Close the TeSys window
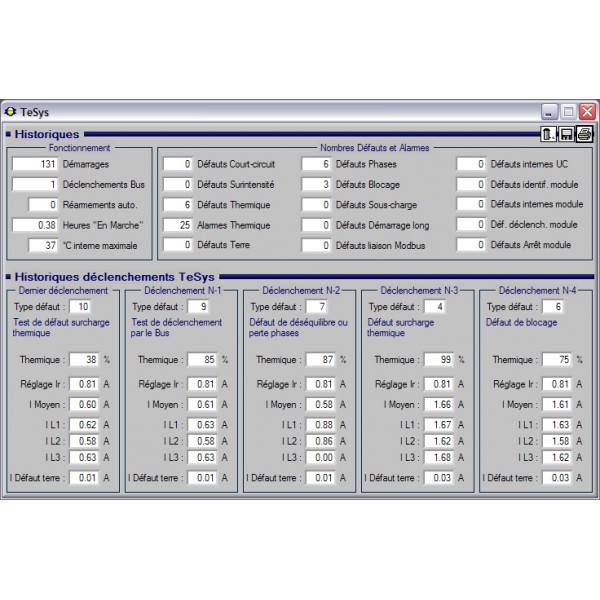The width and height of the screenshot is (600, 600). pyautogui.click(x=587, y=112)
